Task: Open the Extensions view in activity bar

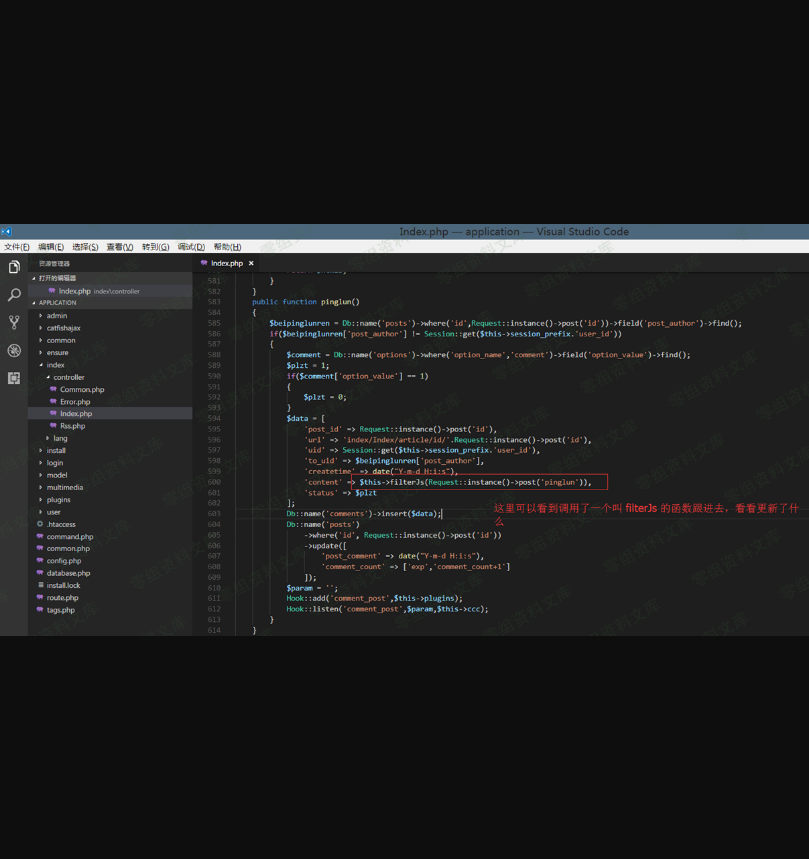Action: [x=14, y=378]
